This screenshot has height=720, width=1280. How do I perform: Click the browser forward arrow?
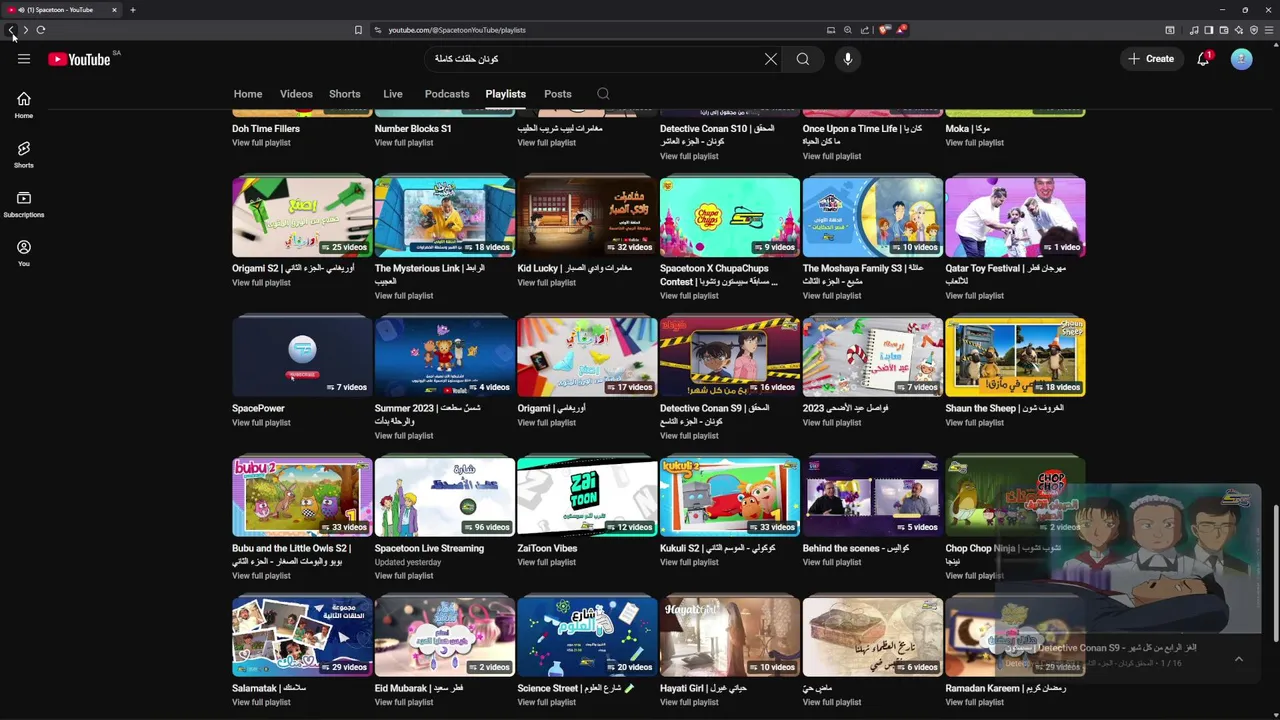pos(26,30)
